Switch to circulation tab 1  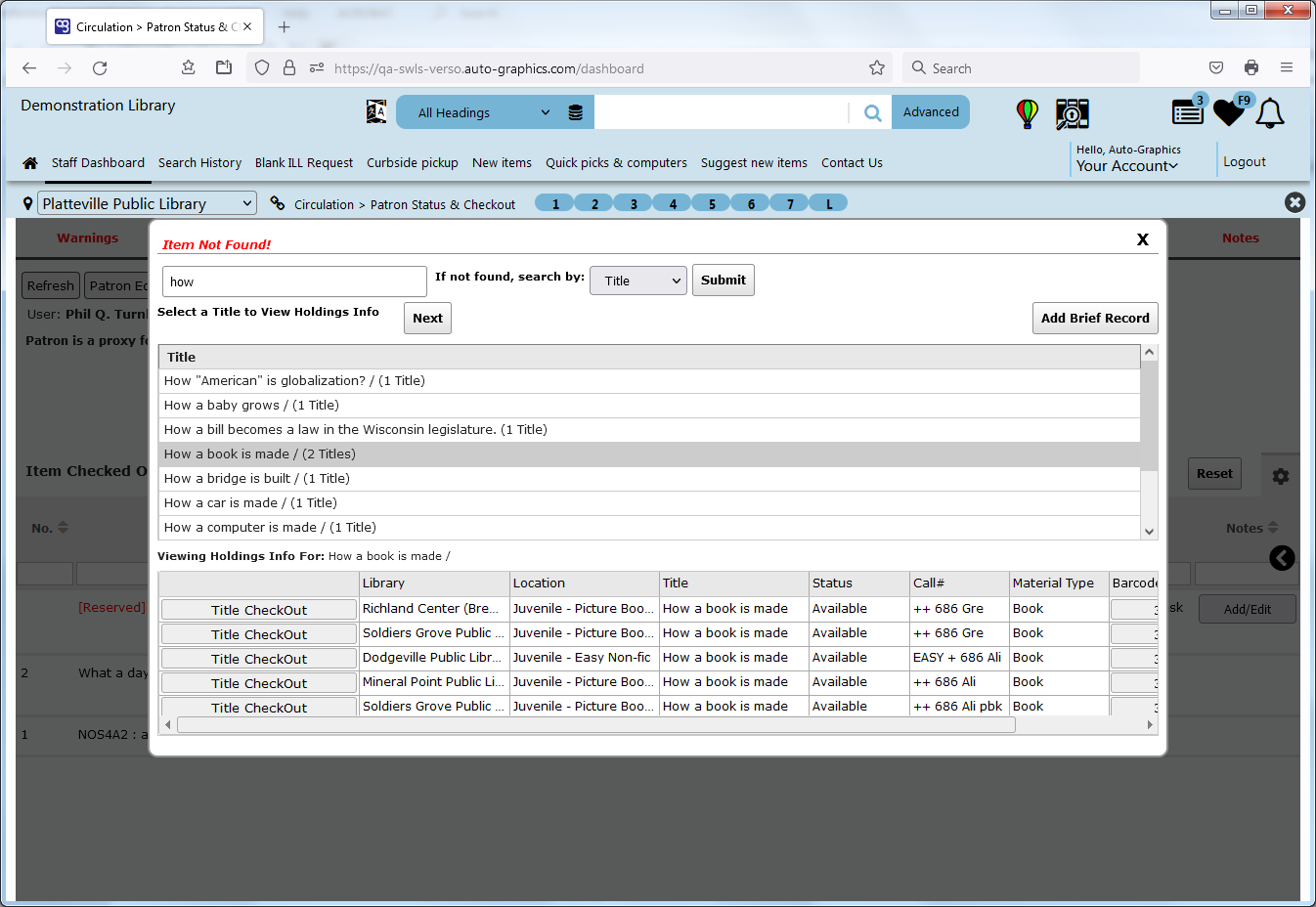click(x=555, y=203)
